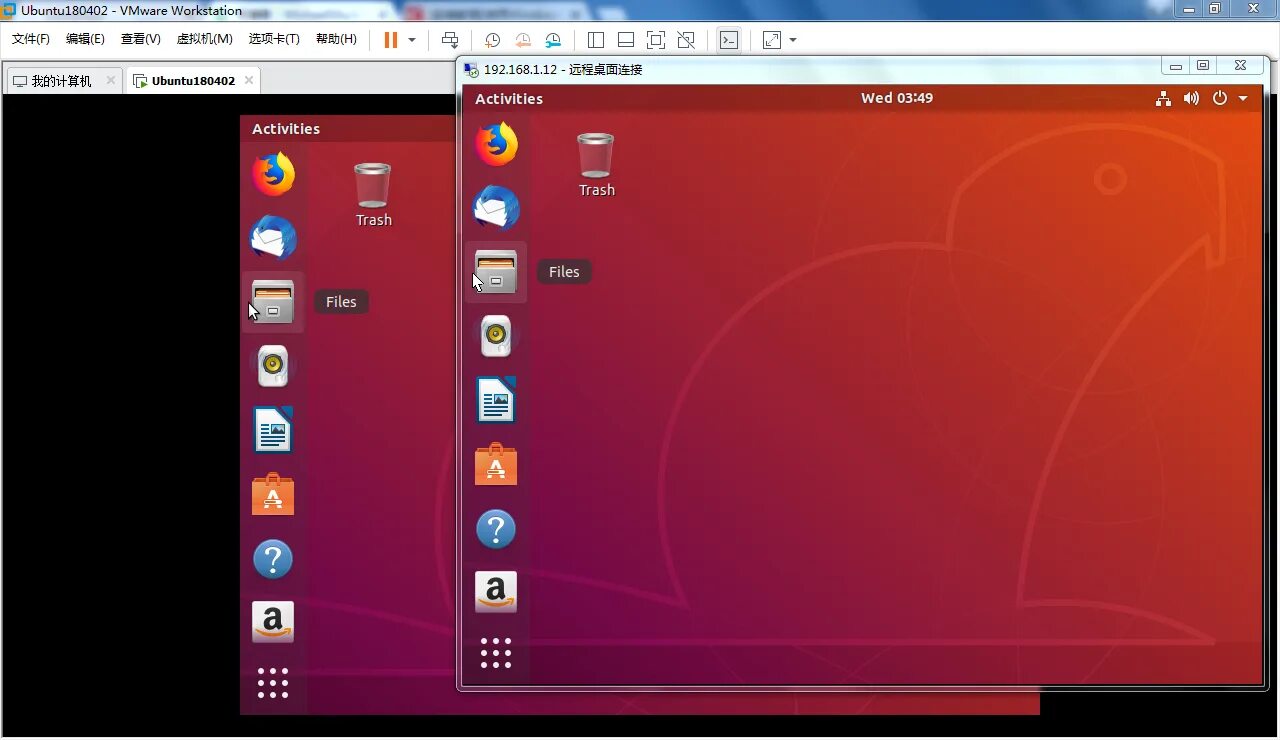The height and width of the screenshot is (740, 1280).
Task: Open Ubuntu Software from remote desktop dock
Action: click(496, 464)
